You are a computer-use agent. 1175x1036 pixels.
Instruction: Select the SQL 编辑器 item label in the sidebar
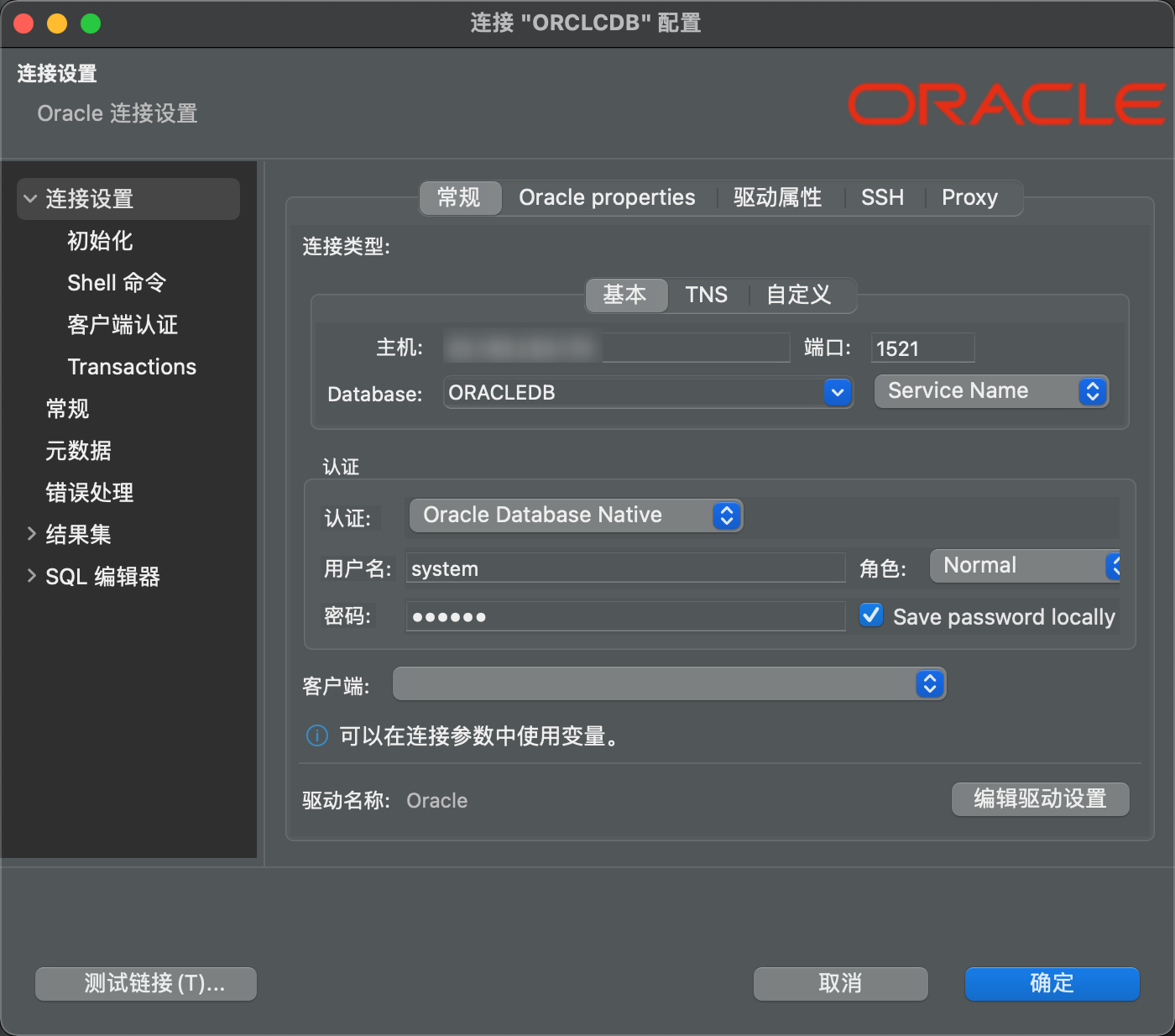coord(102,577)
